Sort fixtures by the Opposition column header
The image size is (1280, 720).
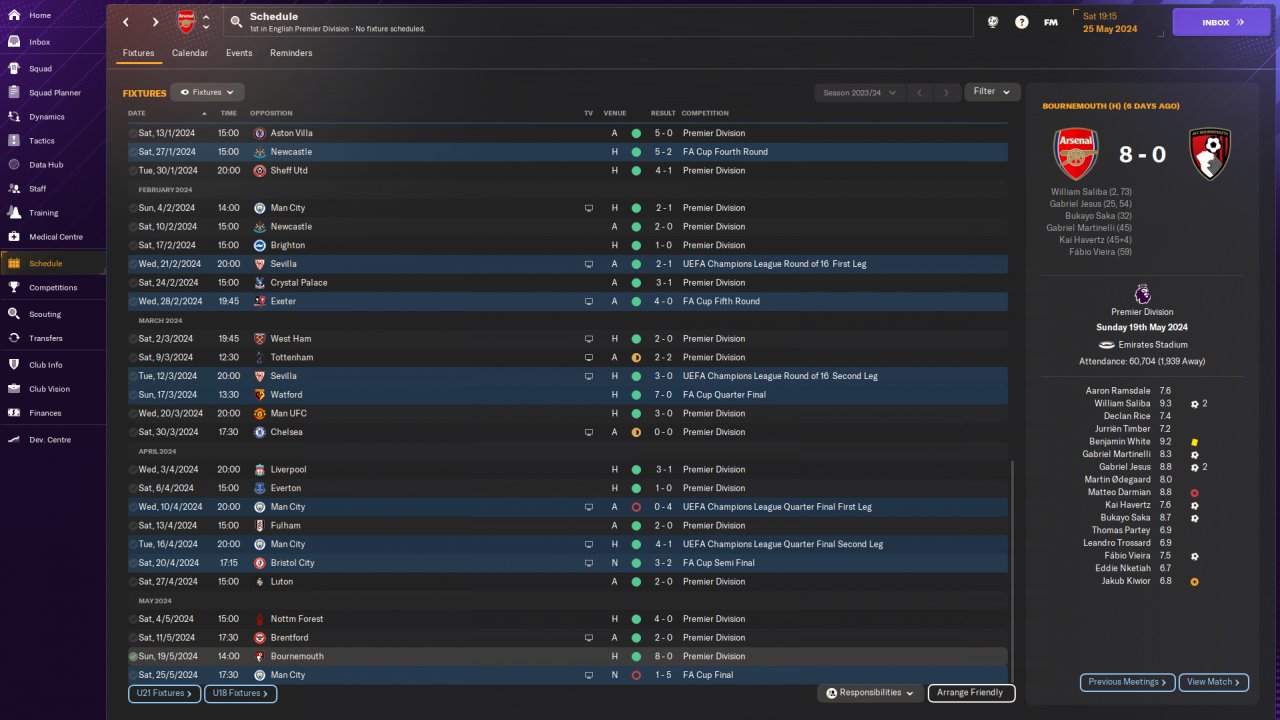tap(271, 113)
